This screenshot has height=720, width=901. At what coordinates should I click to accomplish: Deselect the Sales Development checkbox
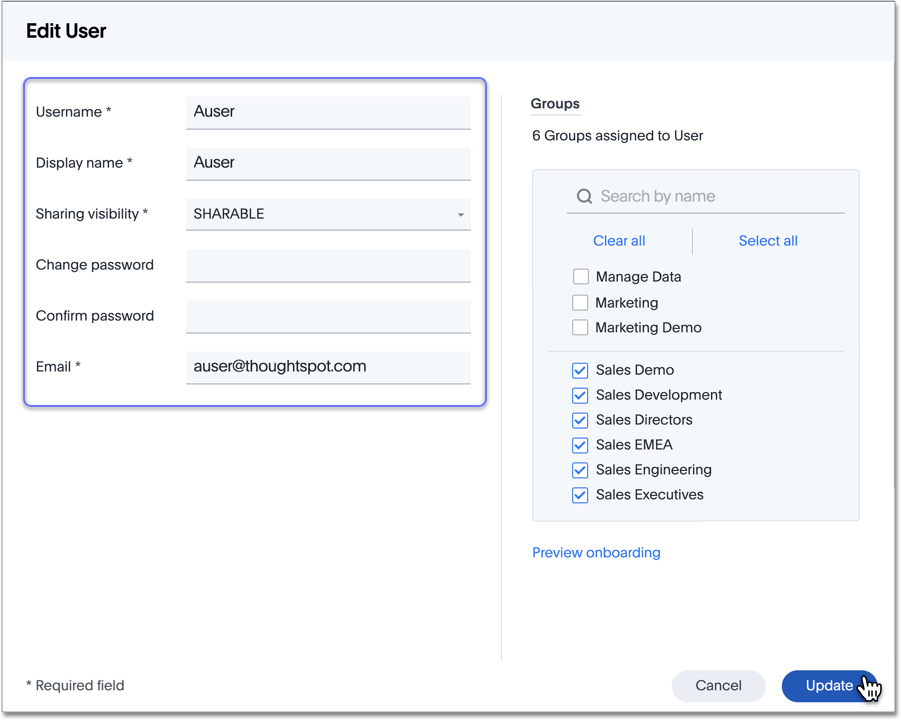pos(580,395)
